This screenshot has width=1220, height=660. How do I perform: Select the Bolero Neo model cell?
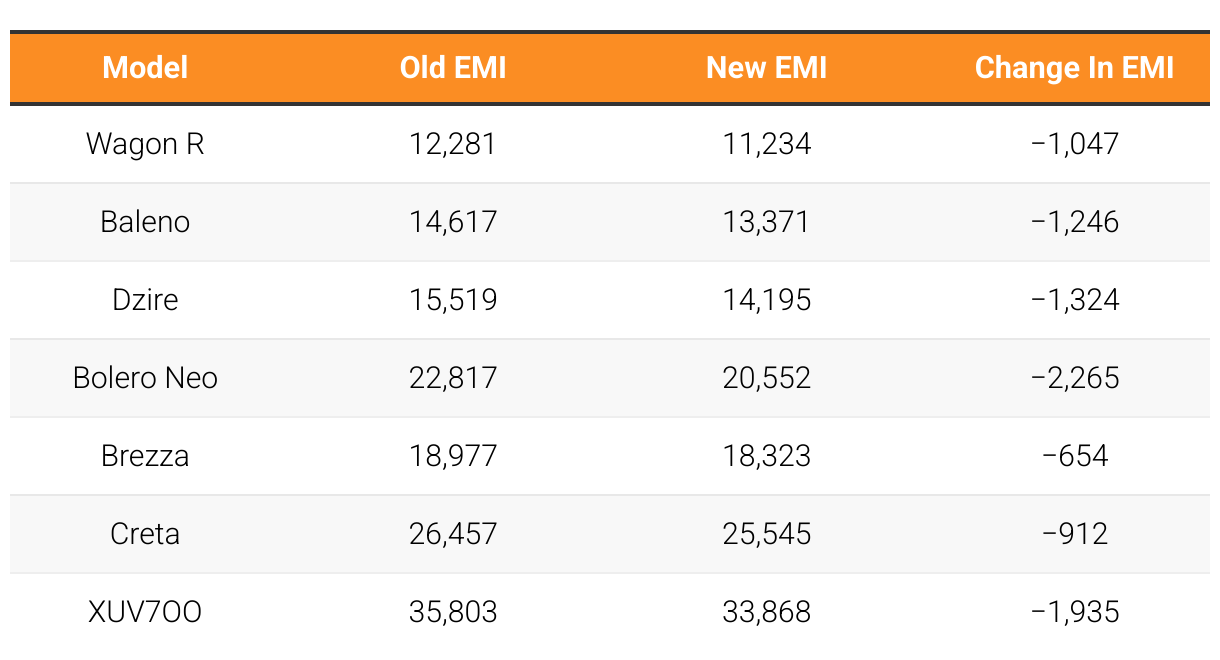point(146,378)
